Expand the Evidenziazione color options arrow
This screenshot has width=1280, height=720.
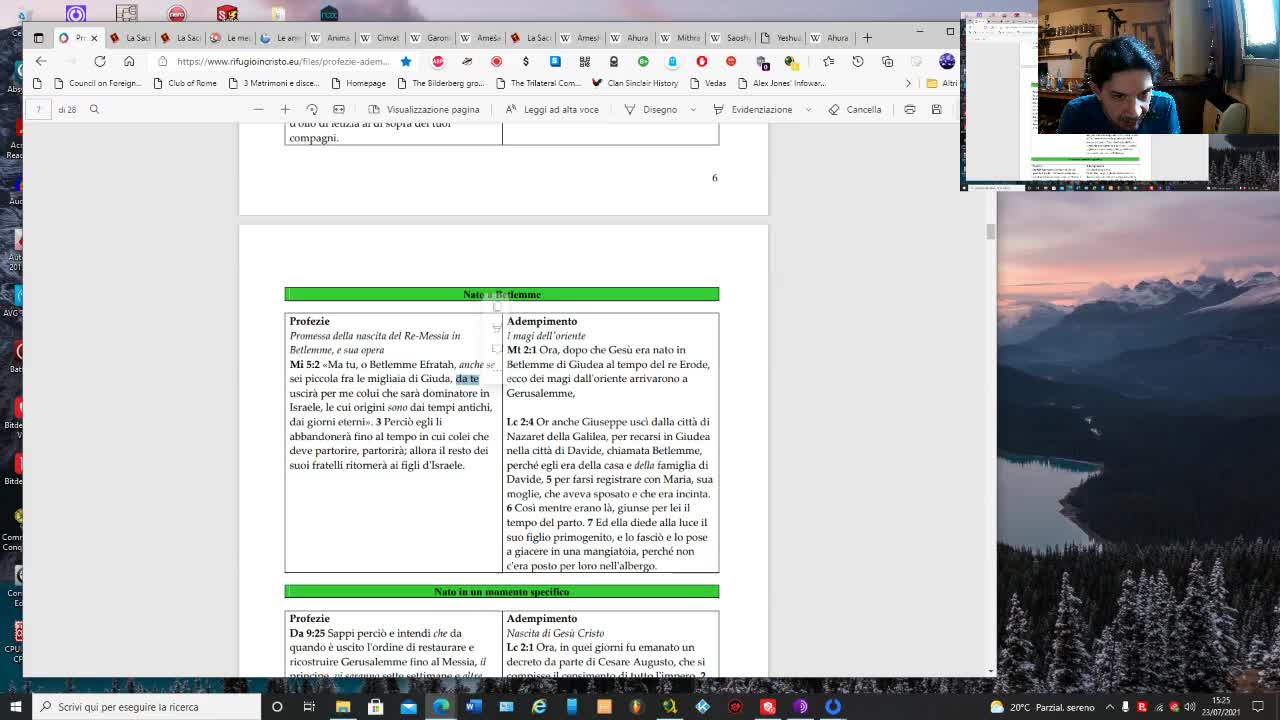808,109
